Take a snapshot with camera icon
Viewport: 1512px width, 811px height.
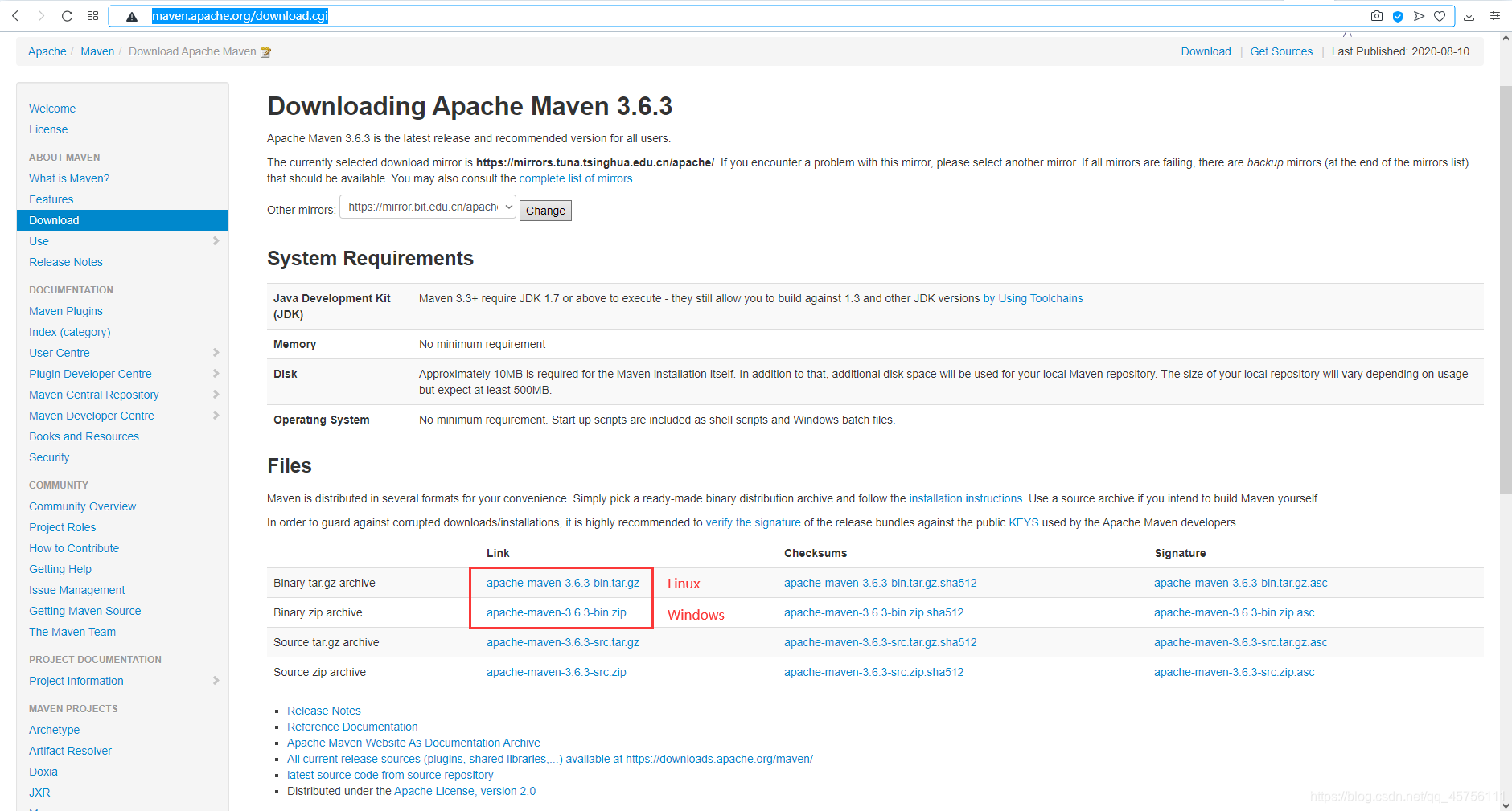(1377, 16)
